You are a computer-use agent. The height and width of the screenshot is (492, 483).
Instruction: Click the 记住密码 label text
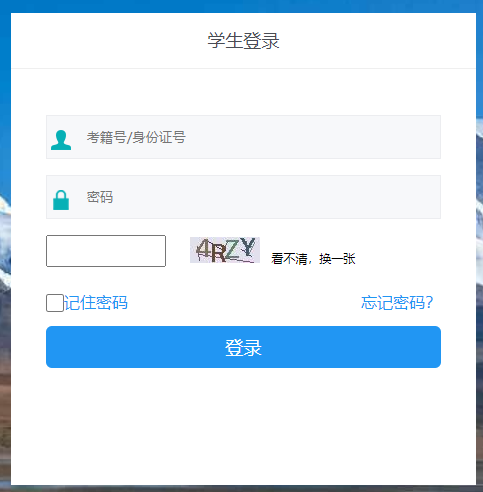click(x=96, y=303)
